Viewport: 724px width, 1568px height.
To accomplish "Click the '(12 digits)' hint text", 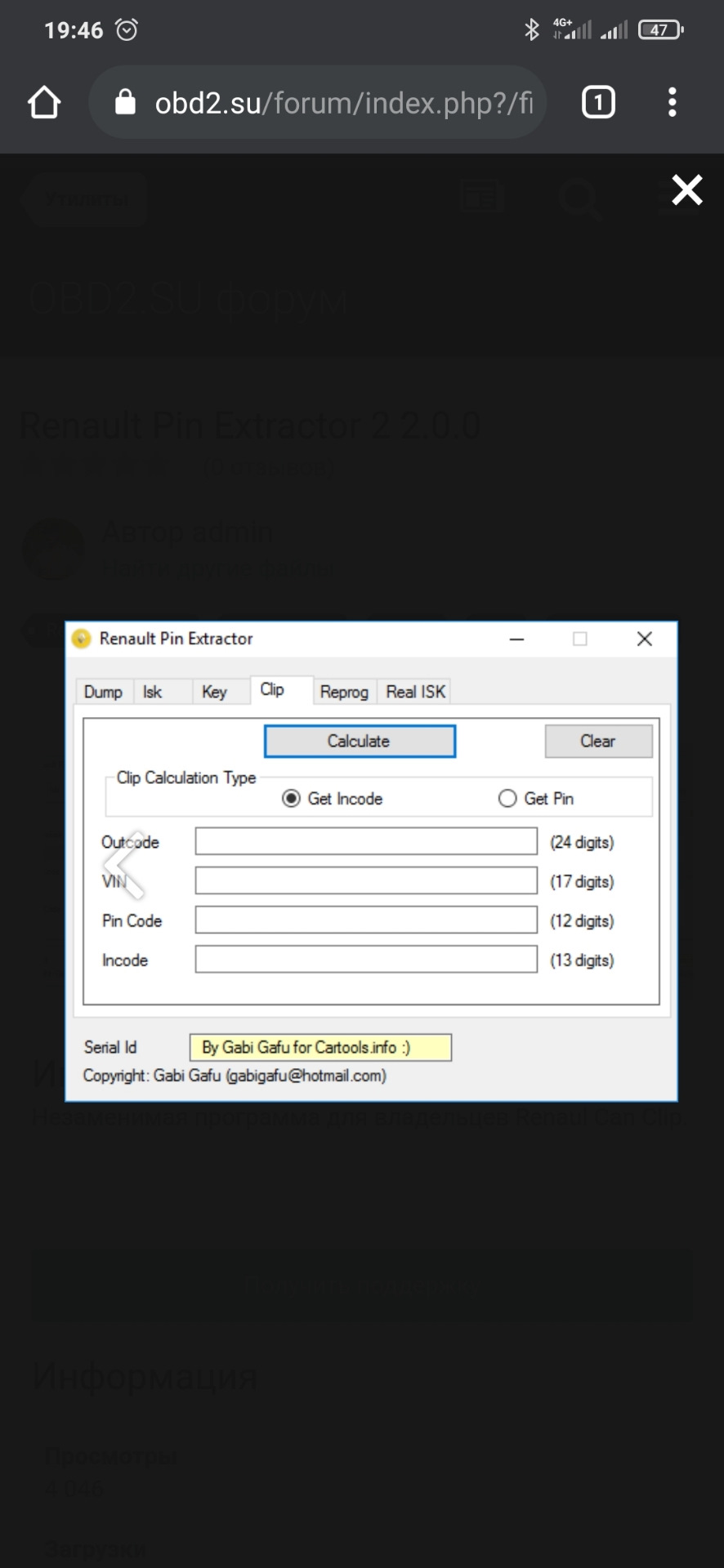I will 582,920.
